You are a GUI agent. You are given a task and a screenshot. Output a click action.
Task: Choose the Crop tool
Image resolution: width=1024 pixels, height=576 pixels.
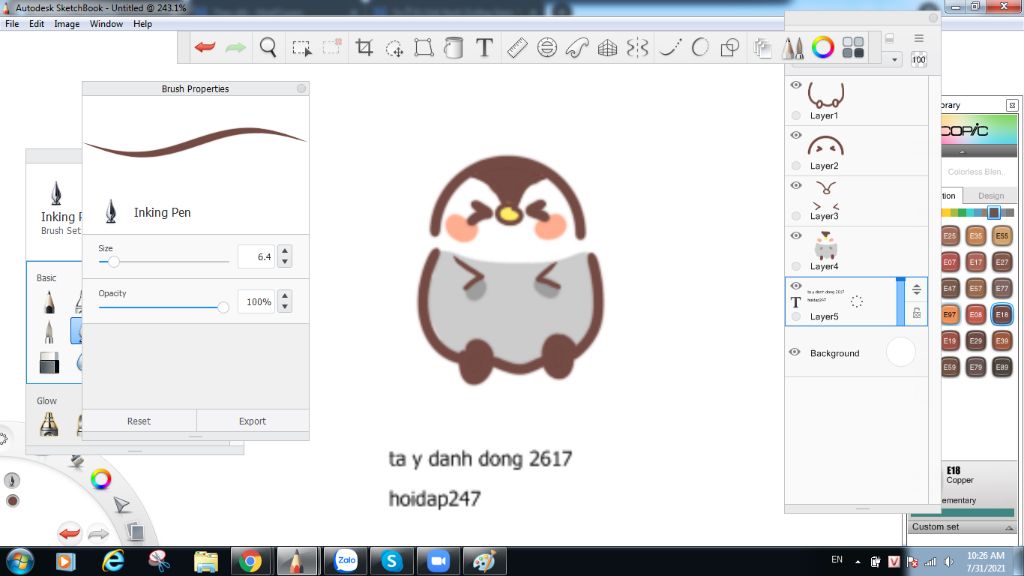point(364,47)
